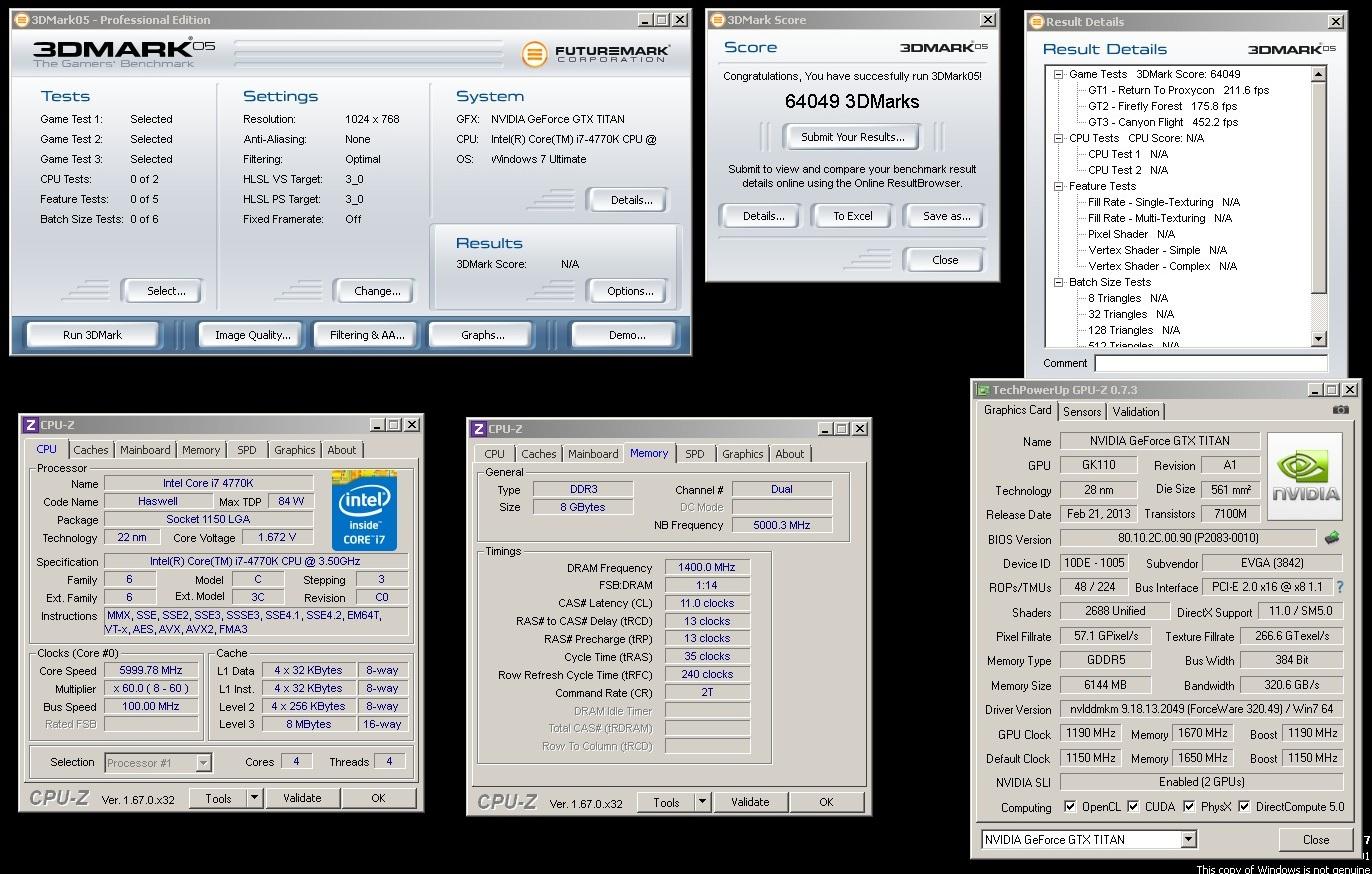Viewport: 1372px width, 874px height.
Task: Click the Filtering & AA button
Action: click(367, 335)
